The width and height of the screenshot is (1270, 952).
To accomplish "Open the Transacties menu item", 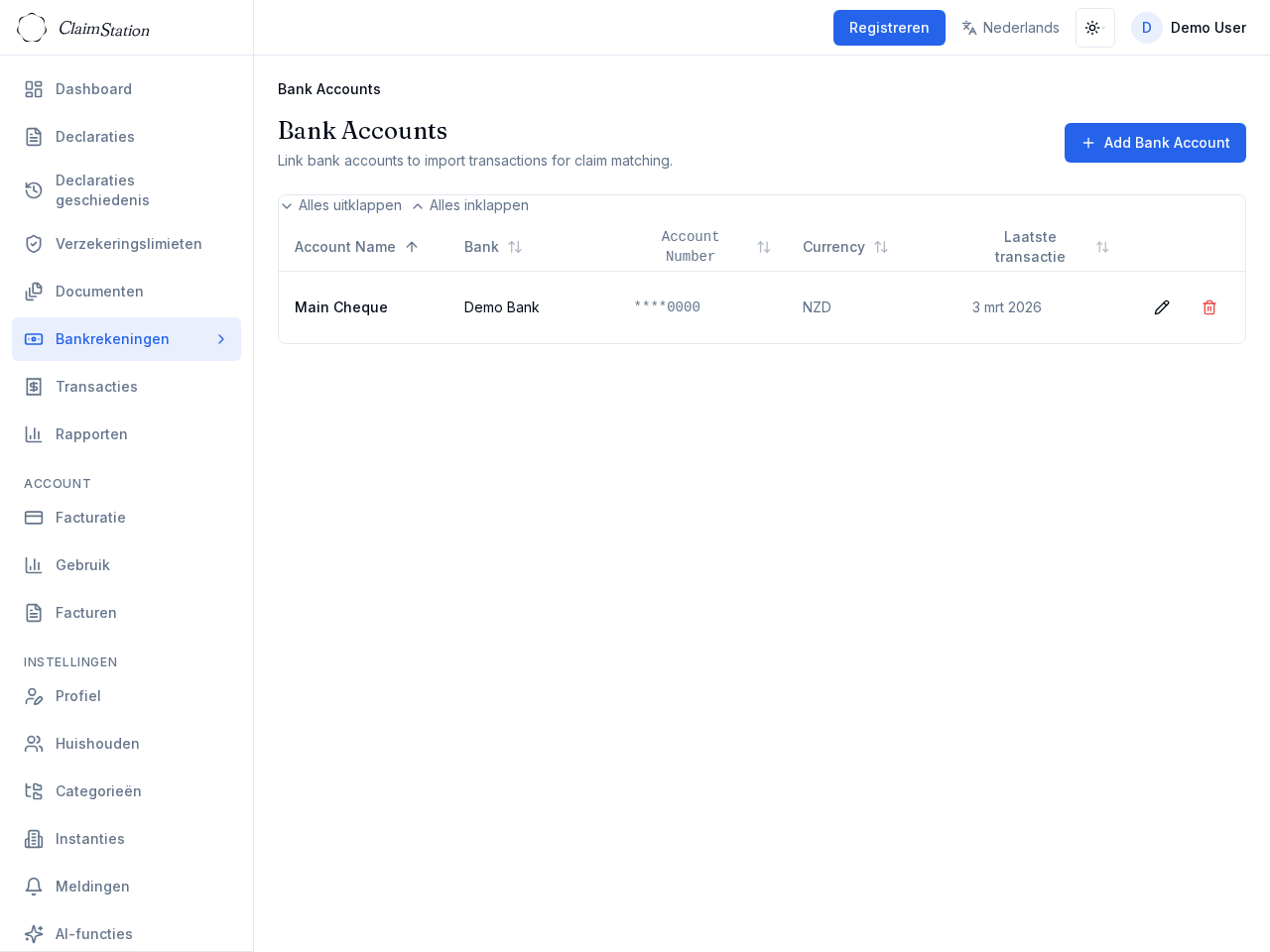I will tap(96, 387).
